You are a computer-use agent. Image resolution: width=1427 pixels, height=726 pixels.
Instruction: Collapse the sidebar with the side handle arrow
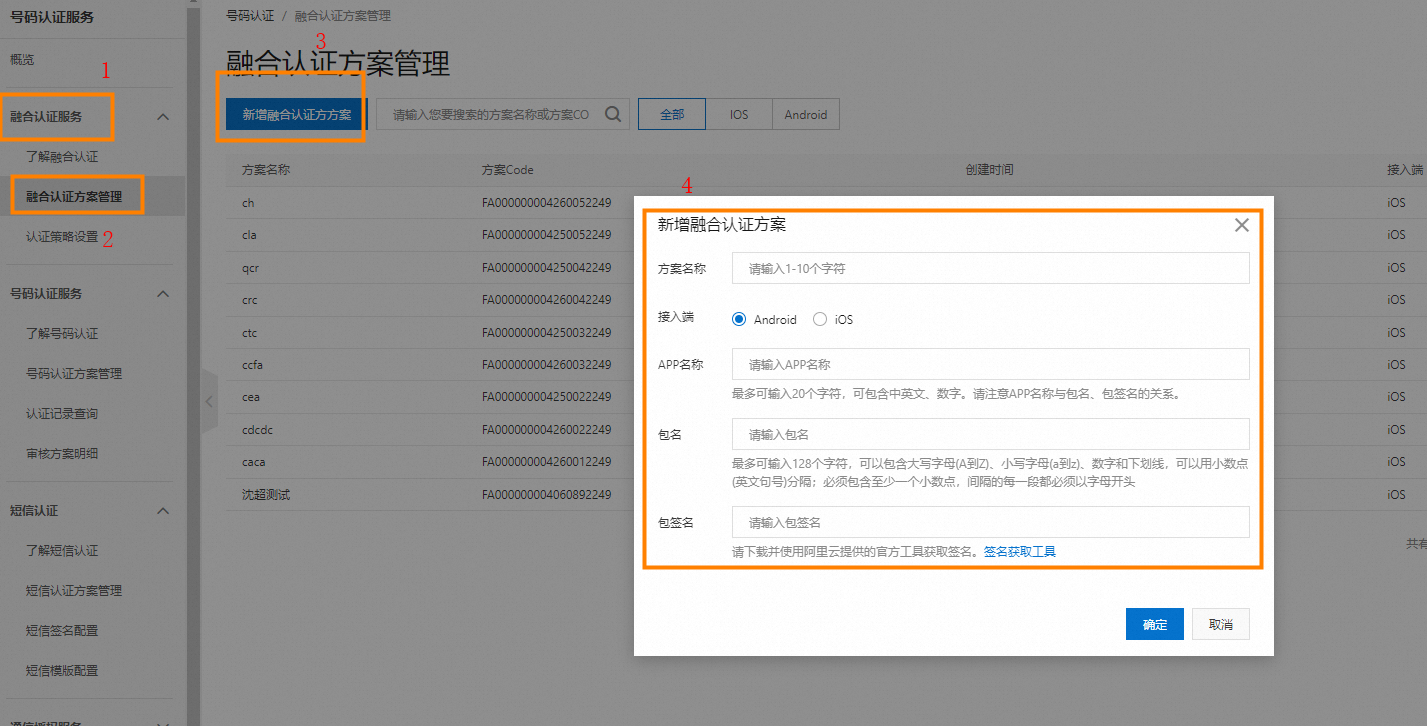(x=209, y=401)
